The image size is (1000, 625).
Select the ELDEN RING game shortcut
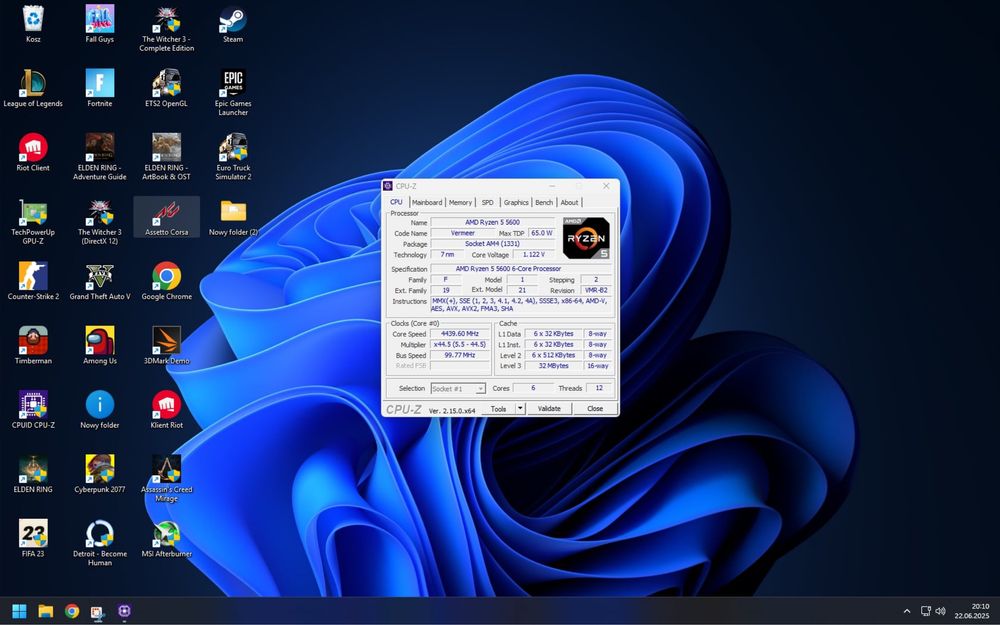point(33,474)
